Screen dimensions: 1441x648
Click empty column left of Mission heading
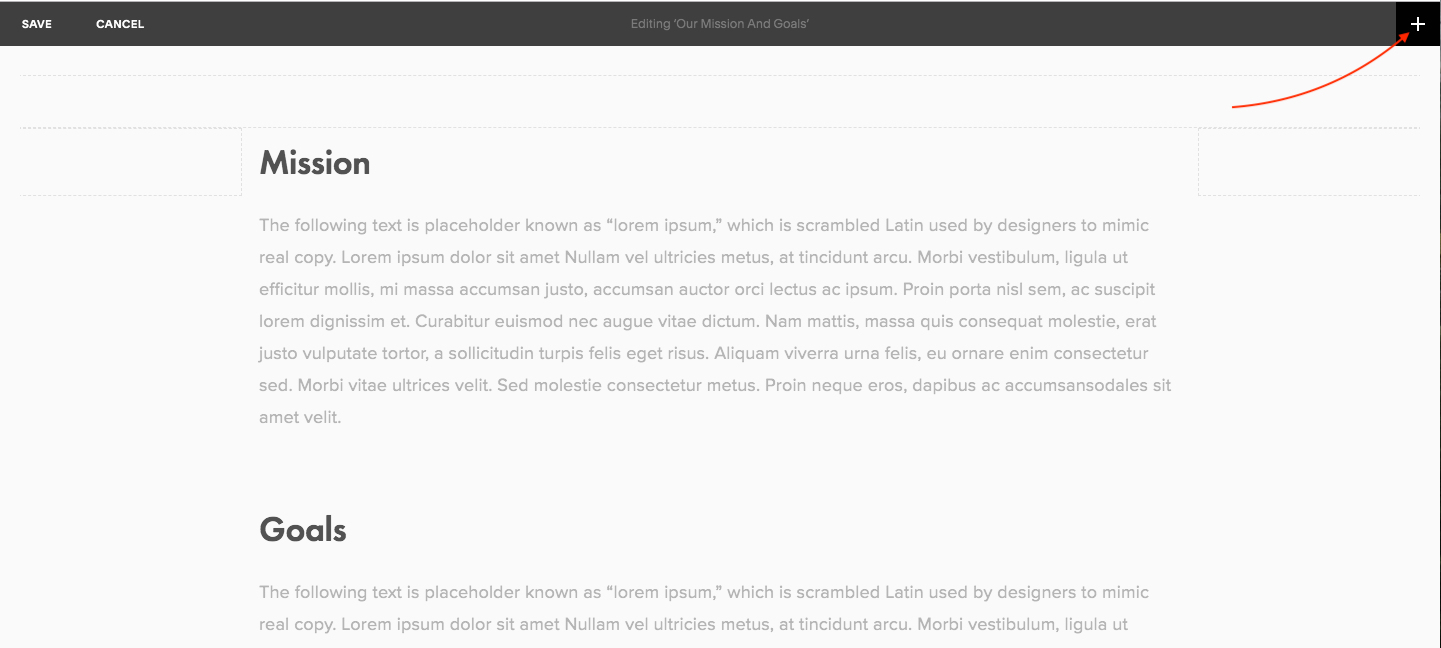click(x=130, y=162)
